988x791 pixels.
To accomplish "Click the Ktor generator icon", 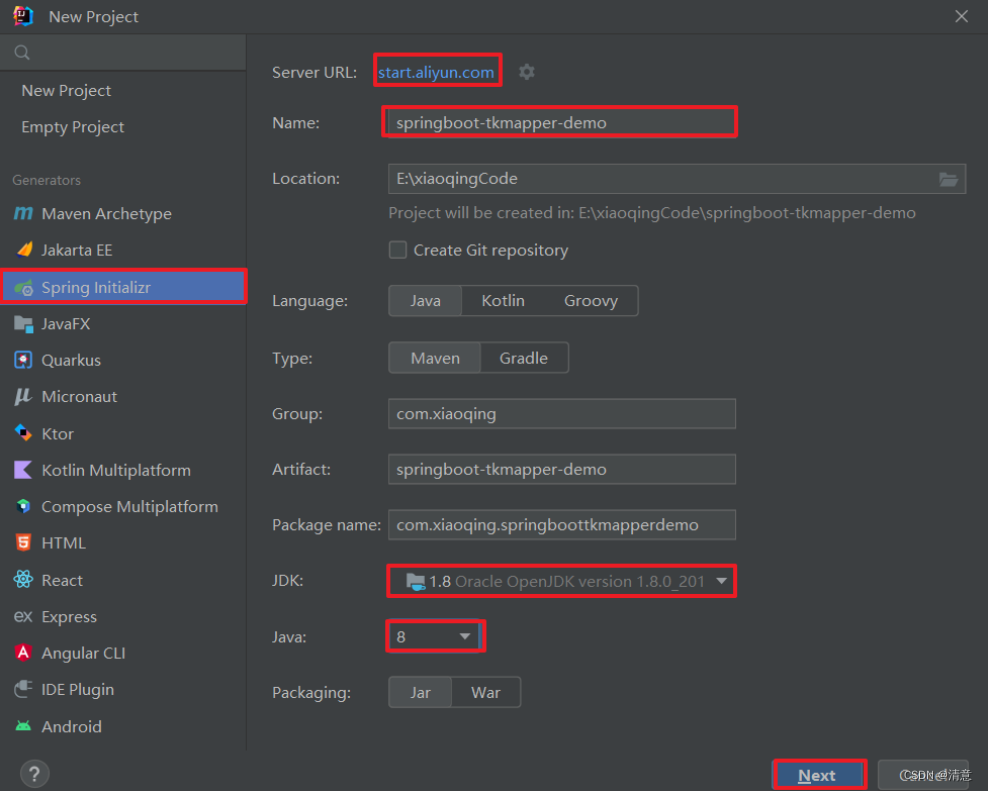I will click(x=23, y=433).
